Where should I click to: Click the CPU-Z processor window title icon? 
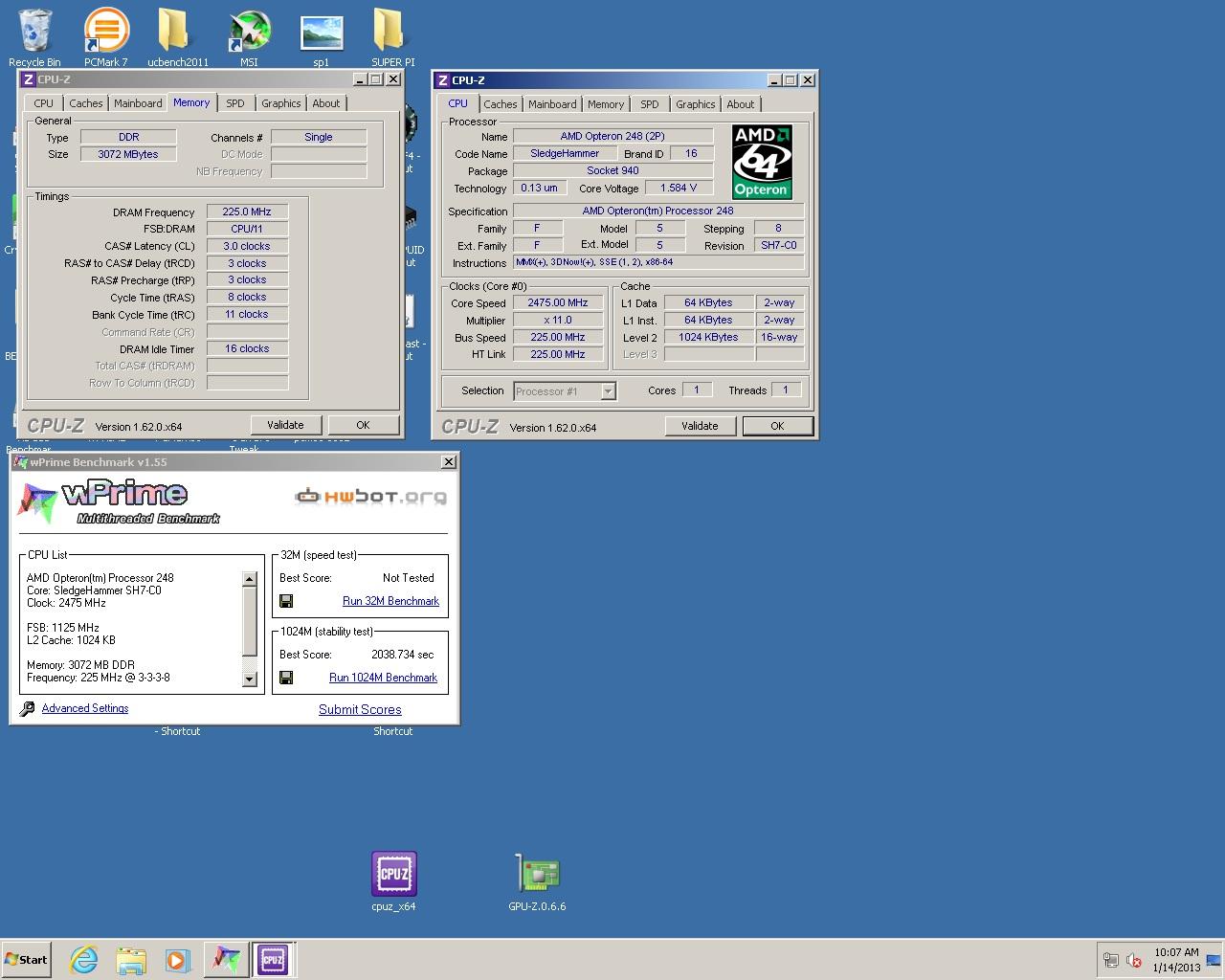(441, 80)
